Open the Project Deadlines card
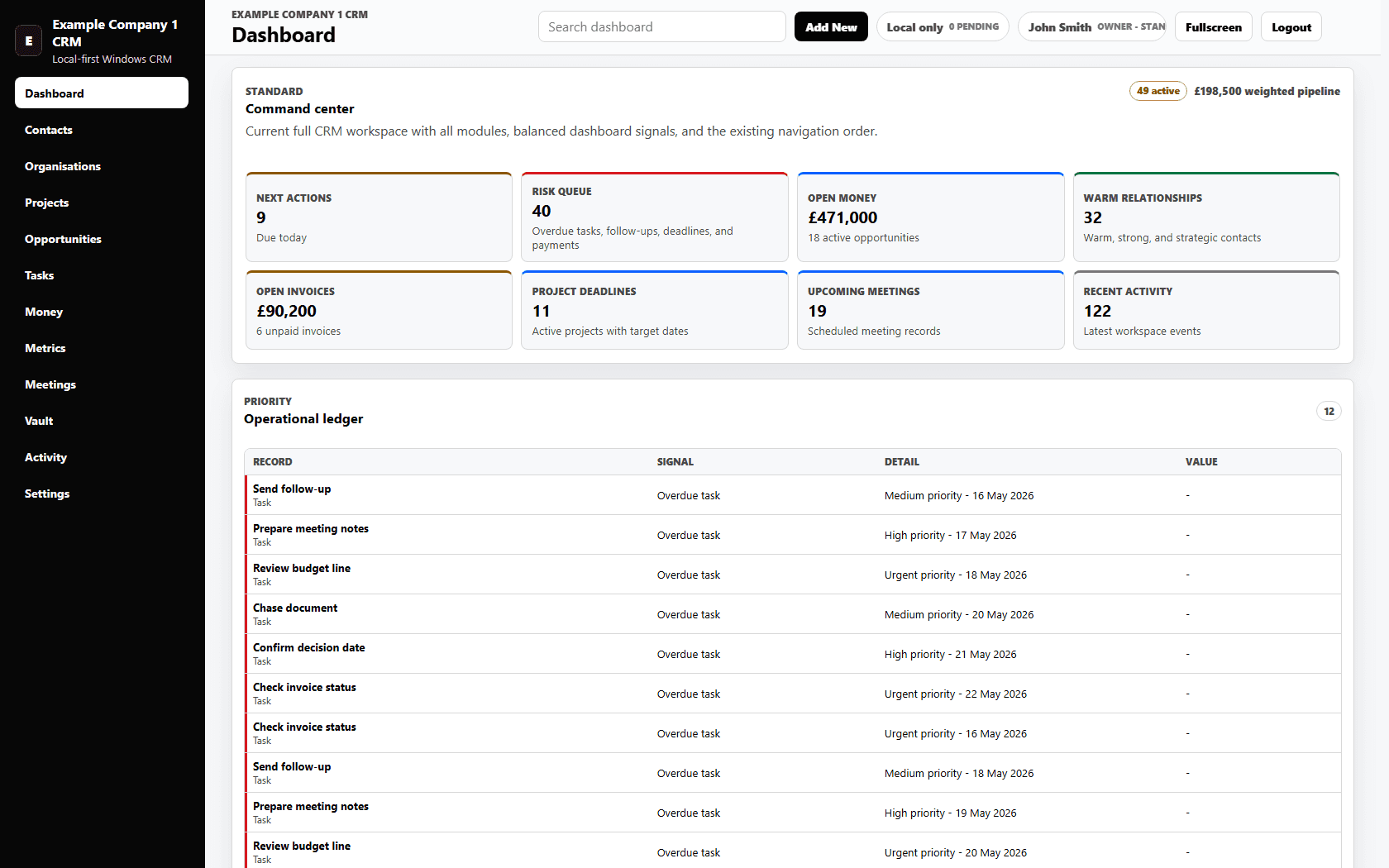The image size is (1389, 868). [655, 310]
